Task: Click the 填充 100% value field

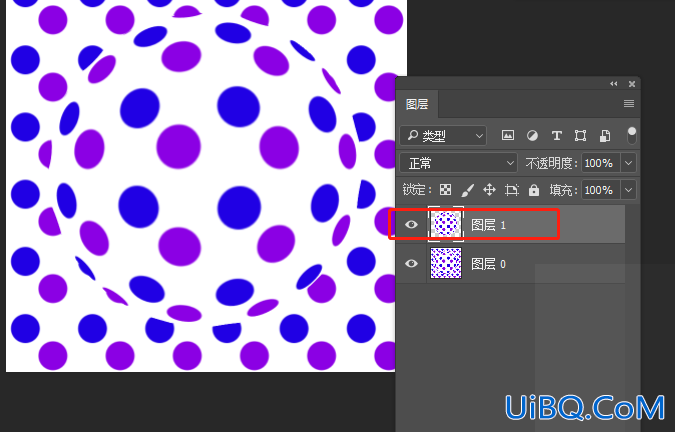Action: 601,190
